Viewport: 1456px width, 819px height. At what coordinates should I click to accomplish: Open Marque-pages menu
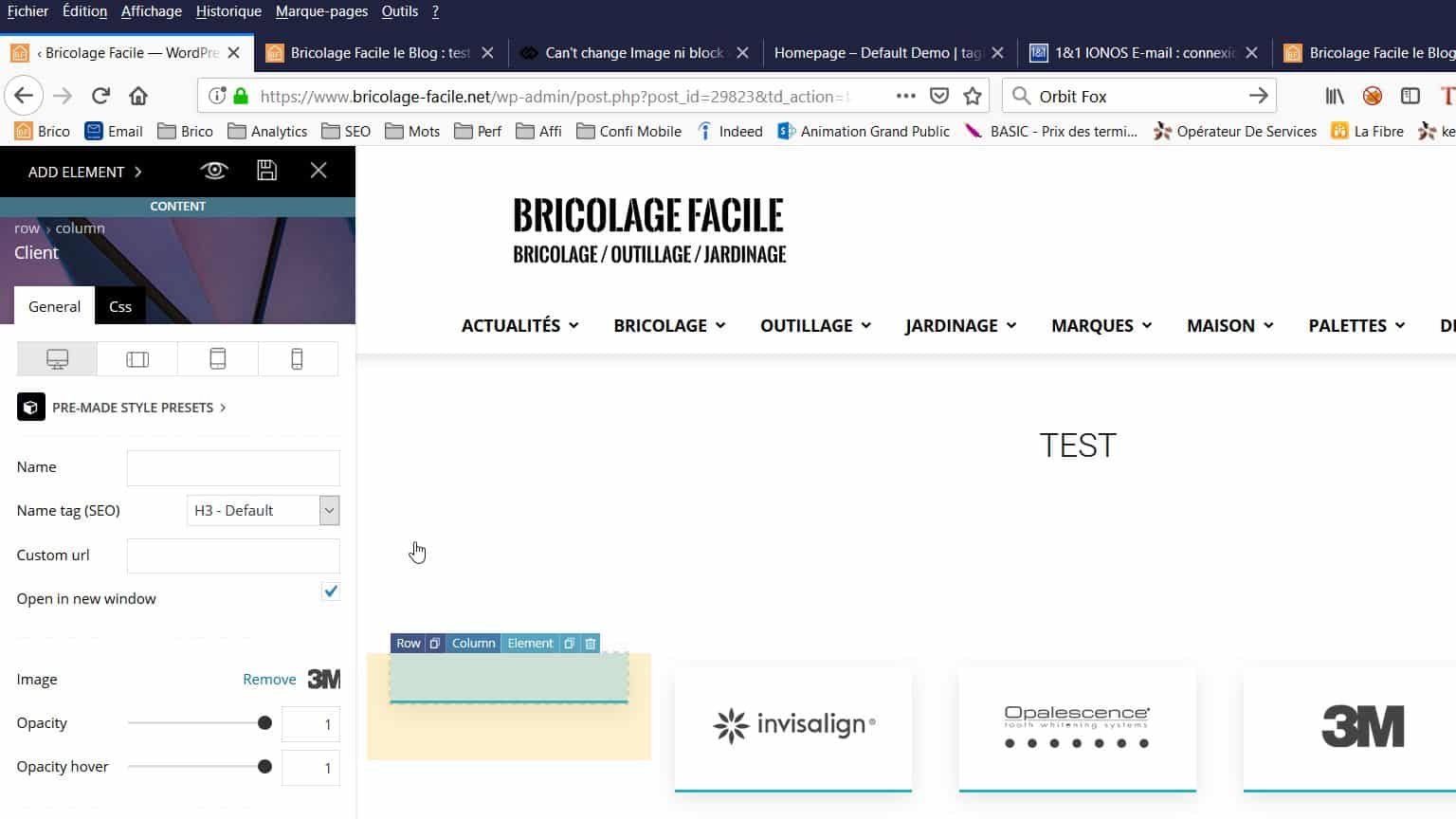click(321, 11)
